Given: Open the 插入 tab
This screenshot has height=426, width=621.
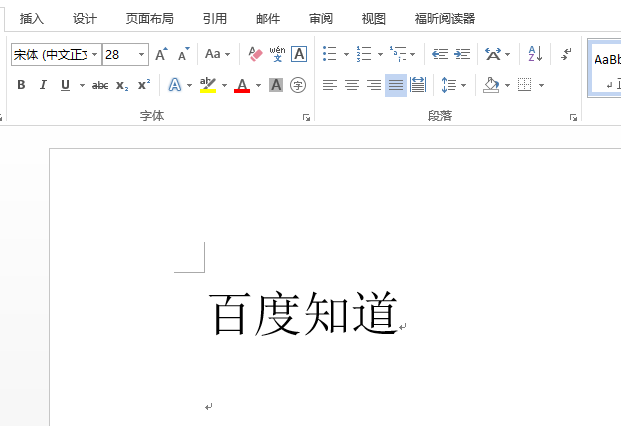Looking at the screenshot, I should [x=32, y=19].
